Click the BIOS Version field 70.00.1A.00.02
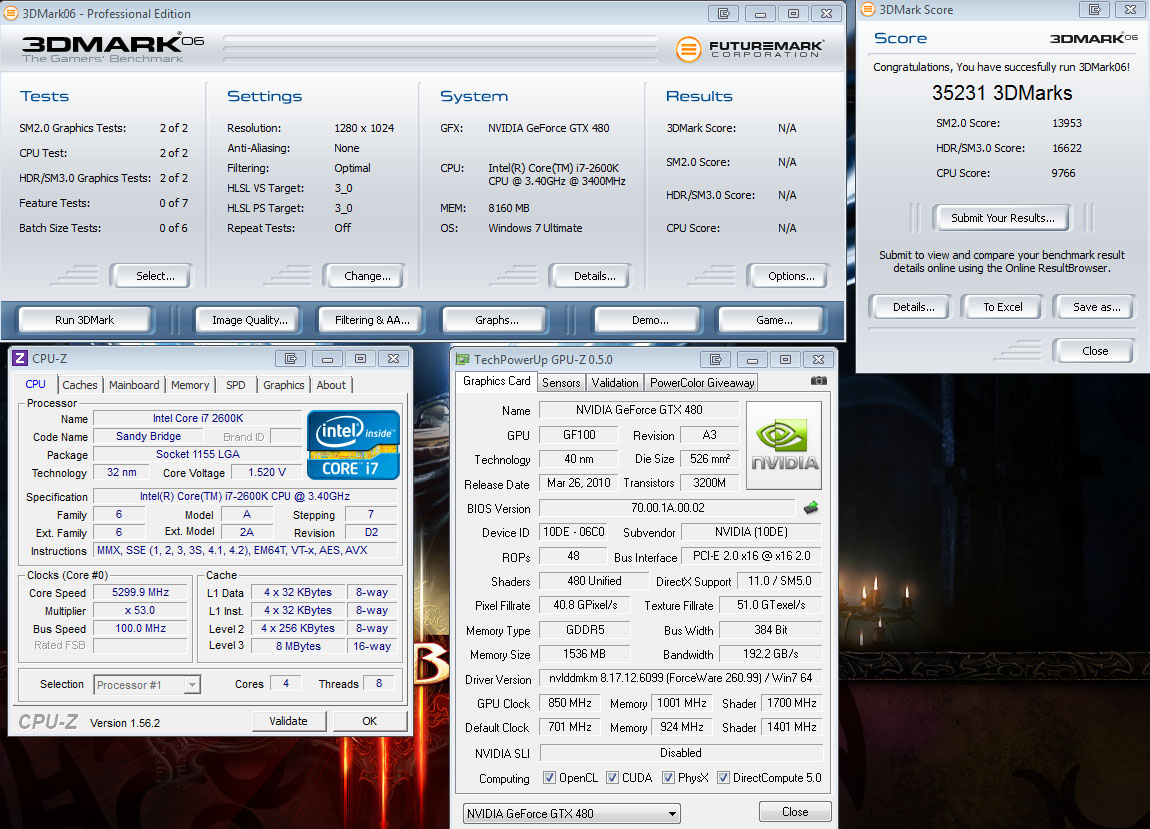The width and height of the screenshot is (1150, 829). coord(667,508)
